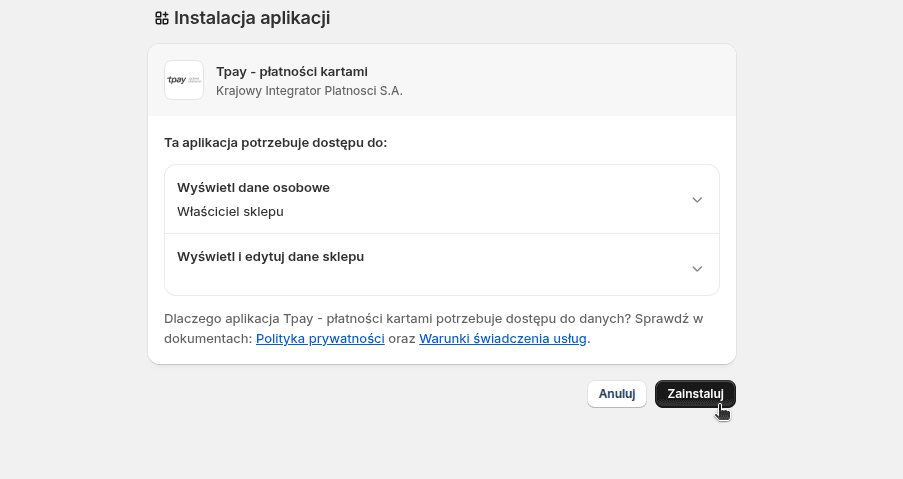
Task: Expand the Wyświetl dane osobowe chevron
Action: [x=697, y=200]
